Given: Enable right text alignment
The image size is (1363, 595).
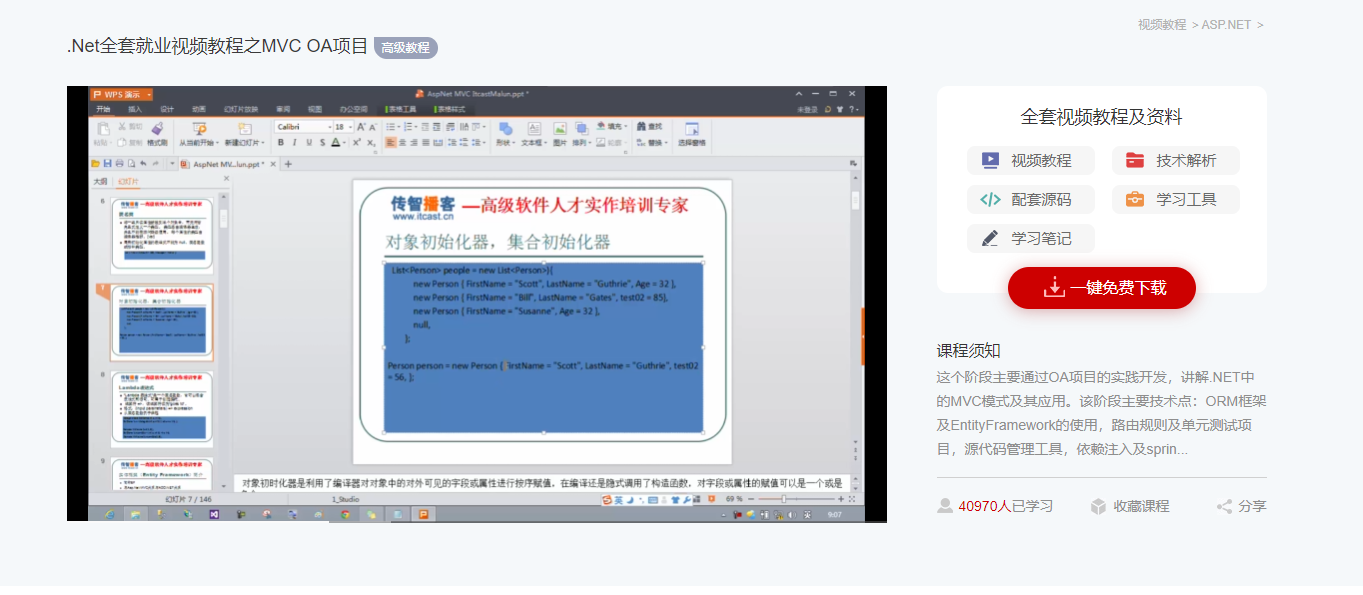Looking at the screenshot, I should coord(414,142).
